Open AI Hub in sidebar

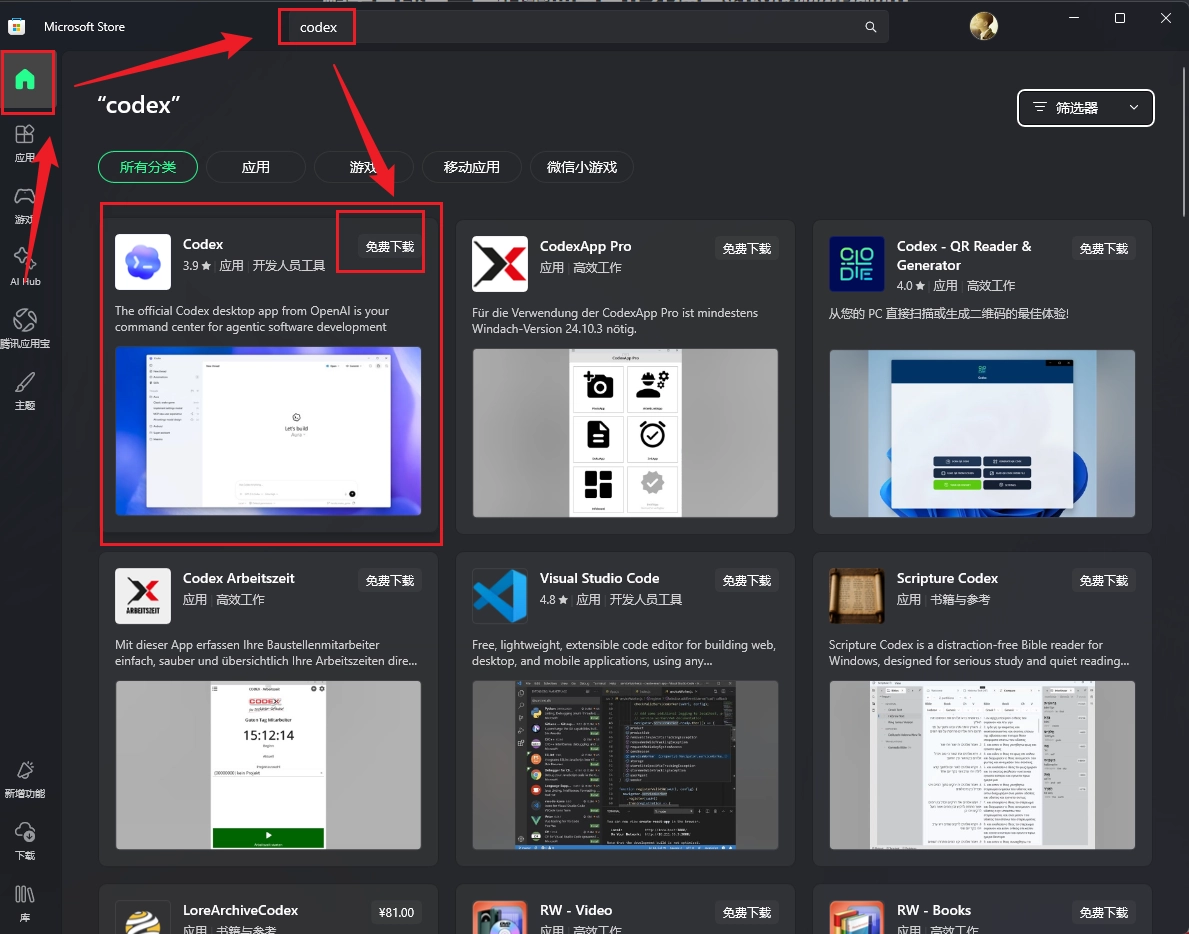(x=25, y=267)
